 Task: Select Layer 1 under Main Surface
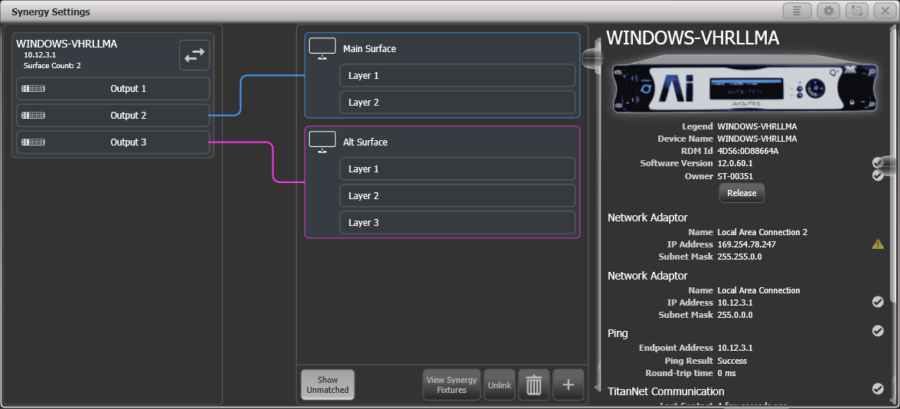coord(457,76)
